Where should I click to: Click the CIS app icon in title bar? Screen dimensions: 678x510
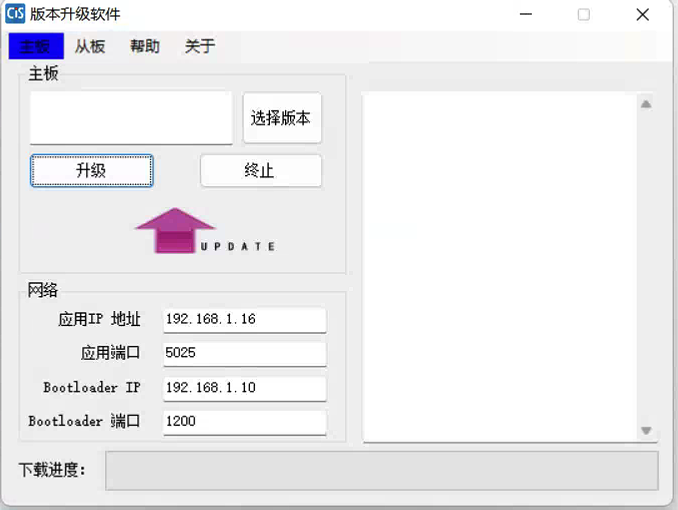tap(15, 14)
